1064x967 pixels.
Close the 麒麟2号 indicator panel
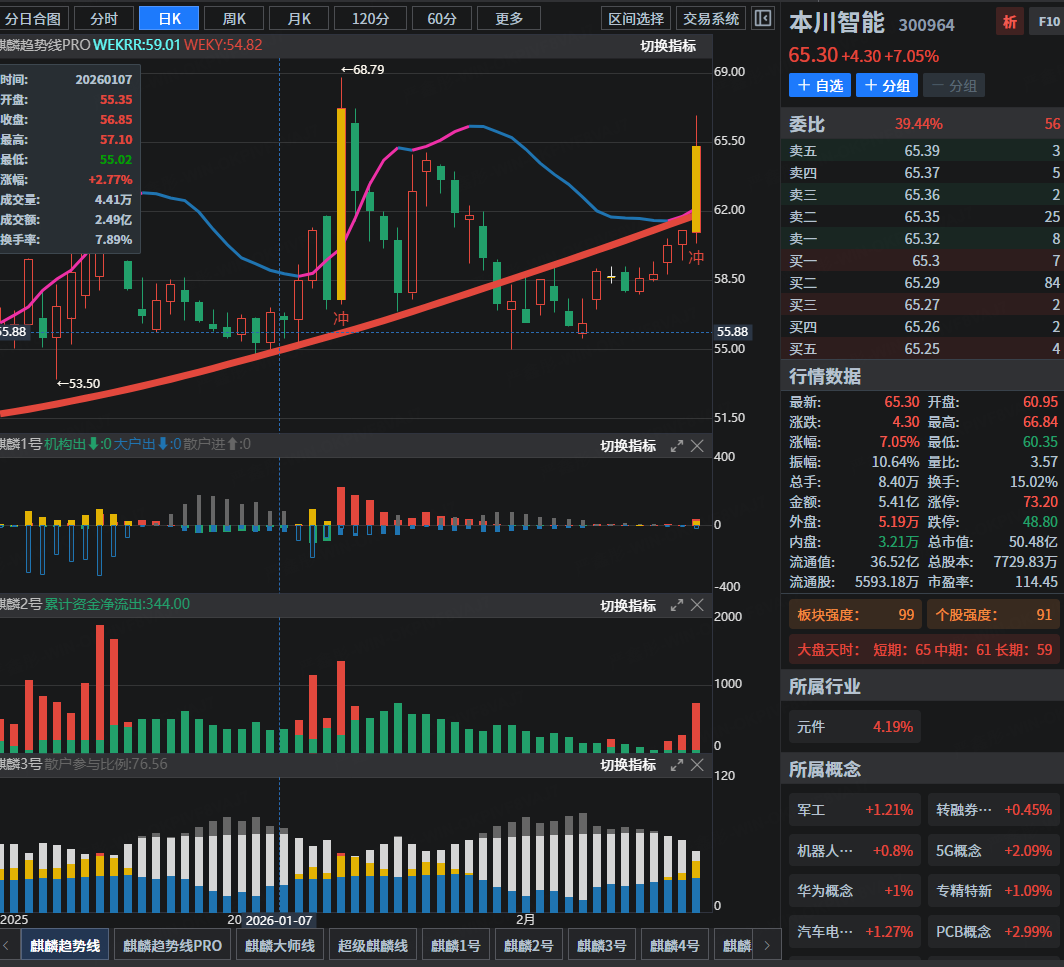(x=698, y=606)
